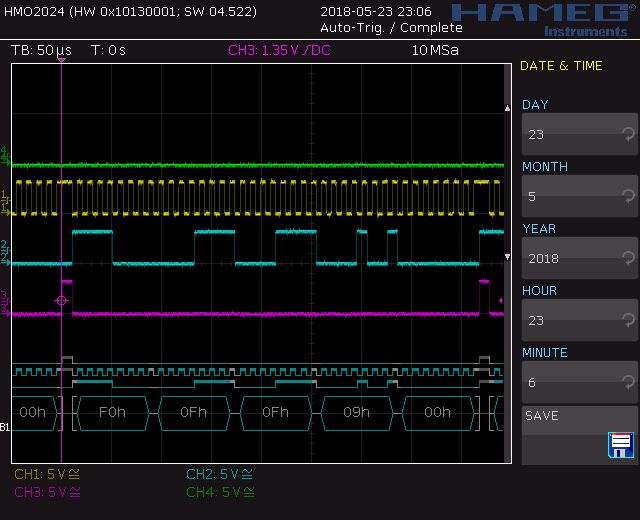Open the DATE & TIME menu header
The height and width of the screenshot is (520, 640).
click(561, 66)
